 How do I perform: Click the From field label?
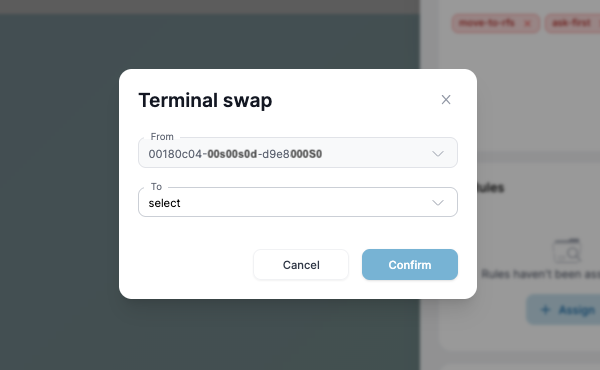[162, 137]
